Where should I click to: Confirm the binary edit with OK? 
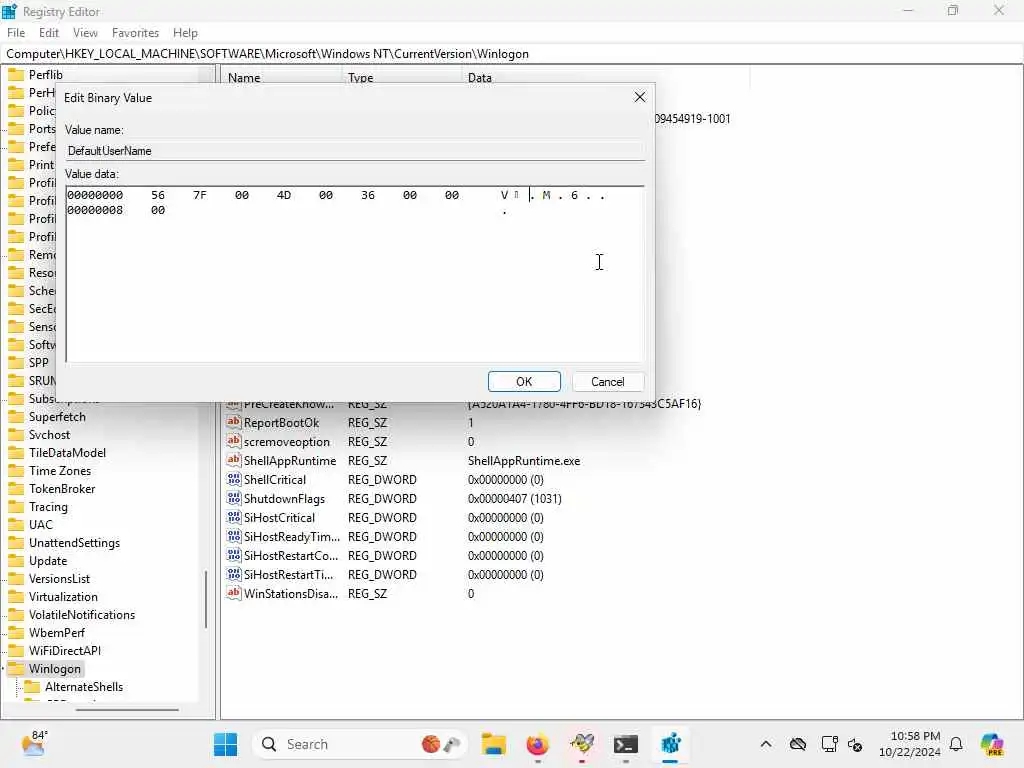524,381
